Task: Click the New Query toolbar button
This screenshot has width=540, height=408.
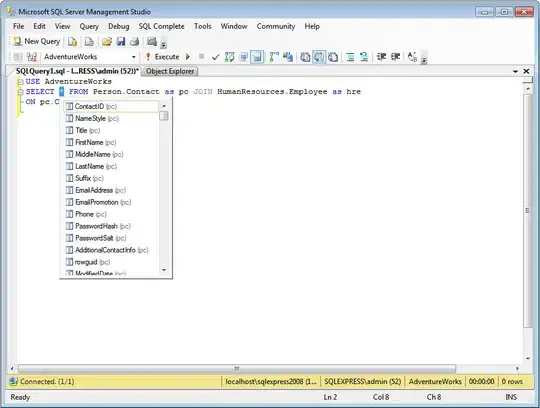Action: click(37, 42)
